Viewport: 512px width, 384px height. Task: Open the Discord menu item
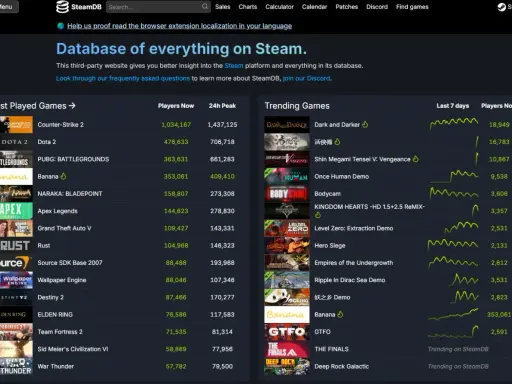[x=377, y=7]
